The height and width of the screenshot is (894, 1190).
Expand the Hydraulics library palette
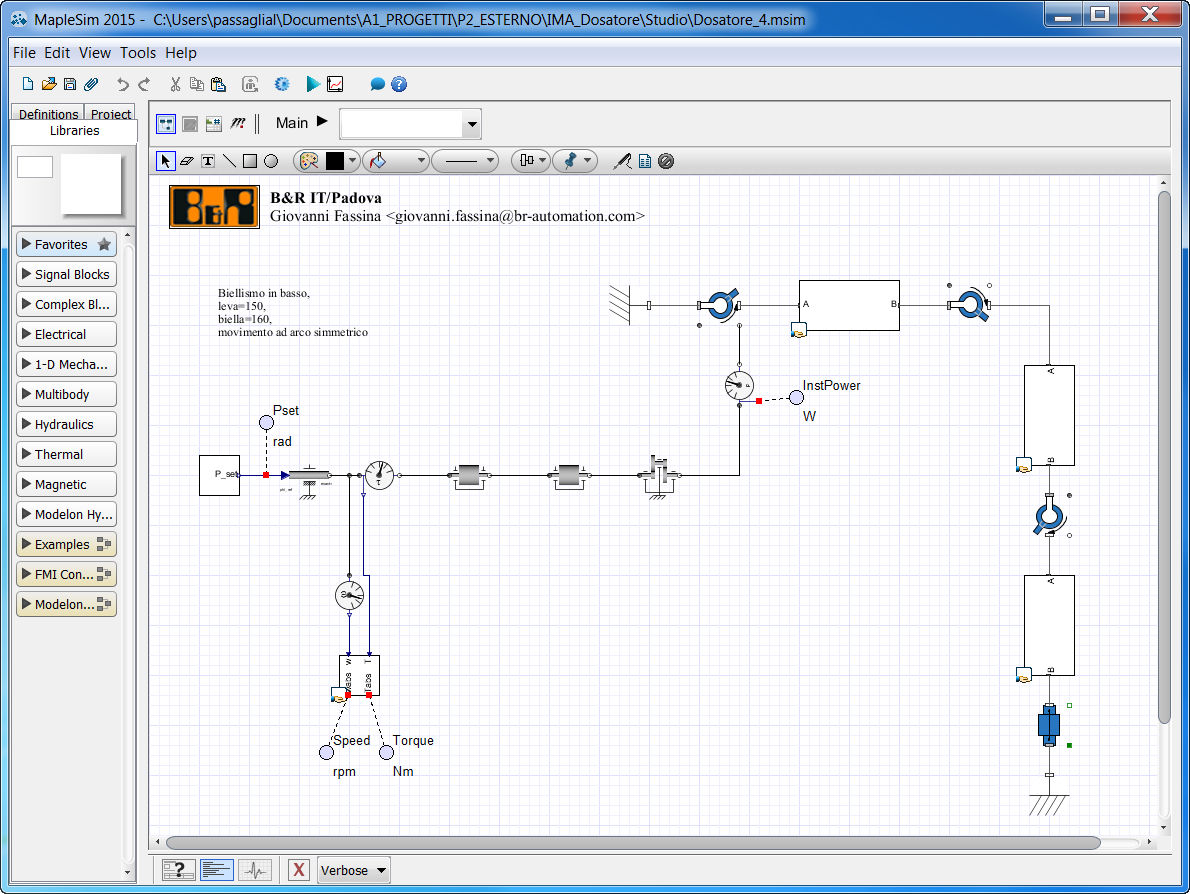[x=66, y=425]
